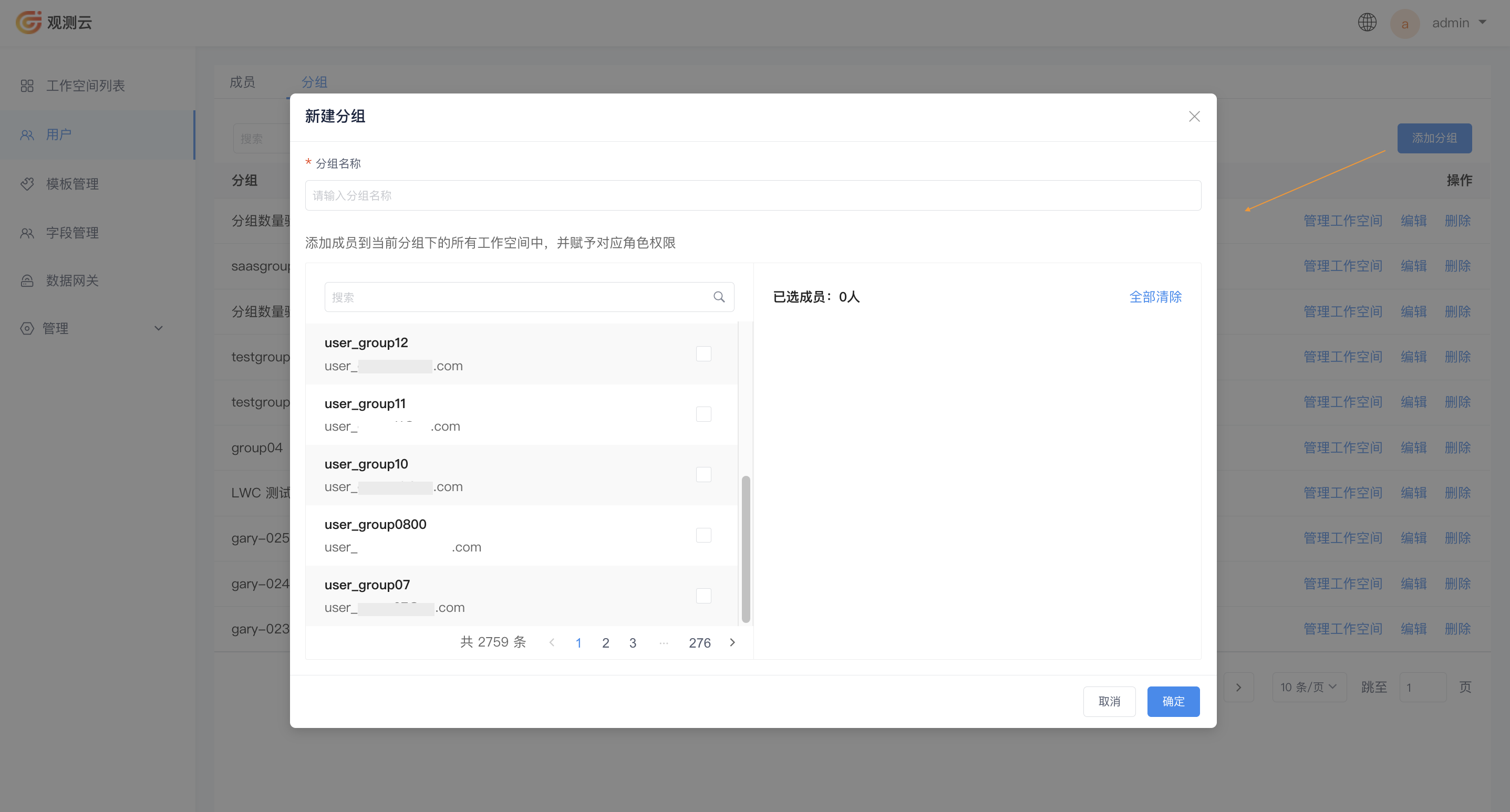The height and width of the screenshot is (812, 1510).
Task: Click the 模板管理 tag icon
Action: tap(27, 184)
